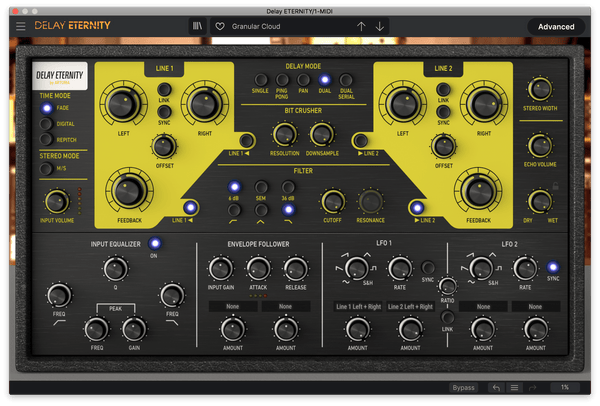This screenshot has width=600, height=406.
Task: Open LFO 1 Line 1 Left + Right destination
Action: pos(358,307)
